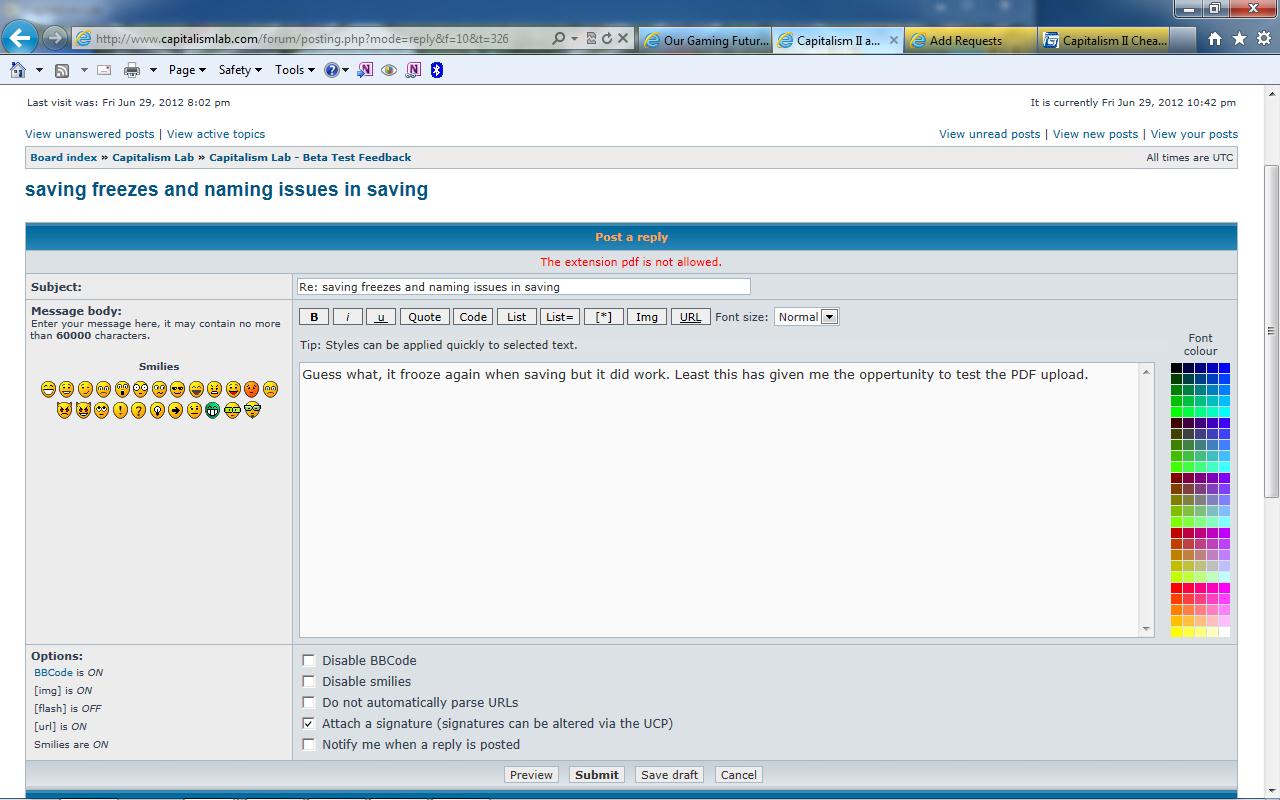Insert the green Mr. Green smiley
1280x800 pixels.
click(212, 410)
